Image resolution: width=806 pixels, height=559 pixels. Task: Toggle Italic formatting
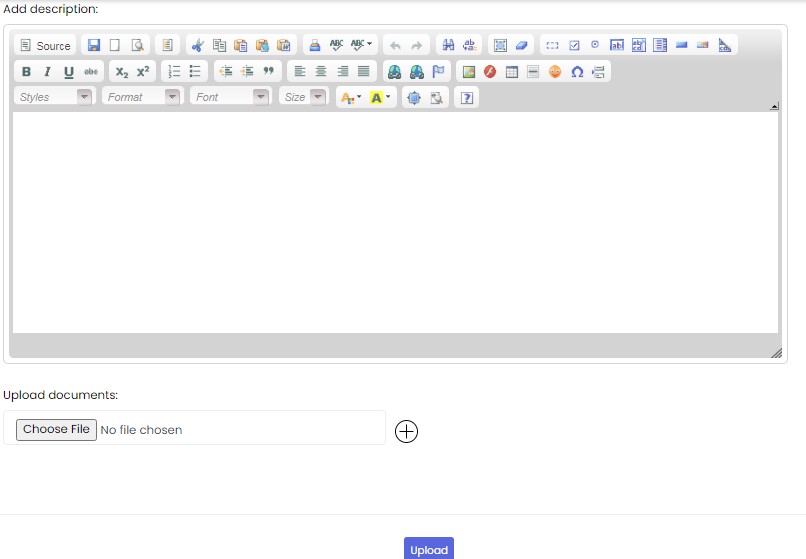click(47, 72)
